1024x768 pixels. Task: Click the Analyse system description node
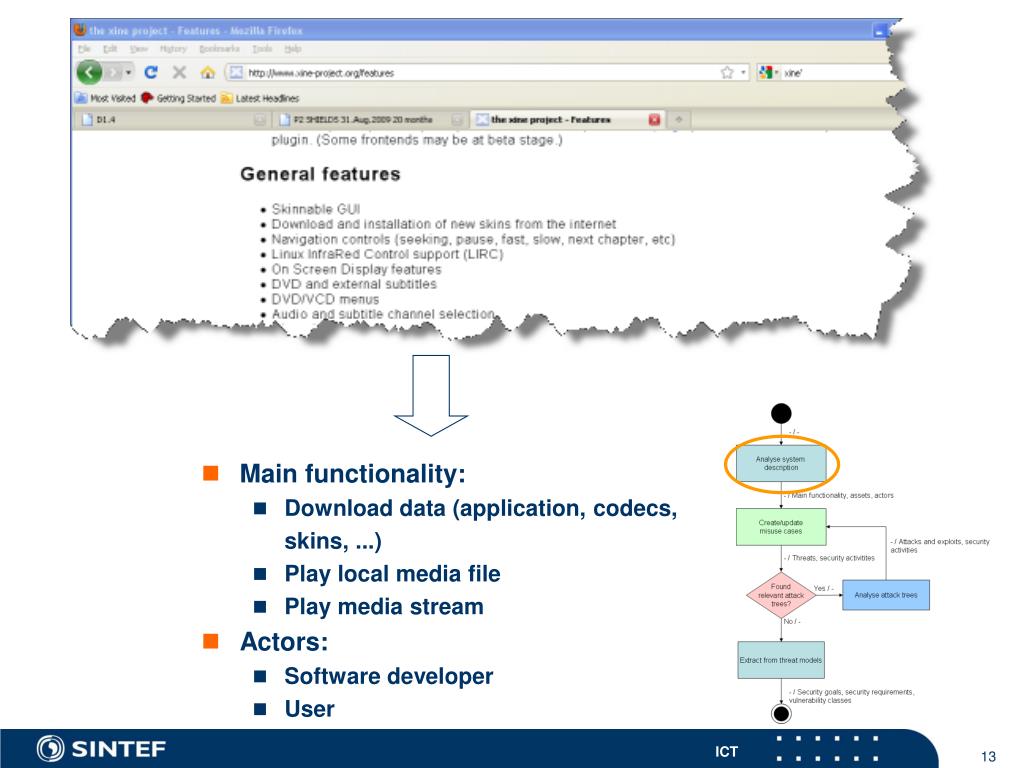(x=781, y=464)
